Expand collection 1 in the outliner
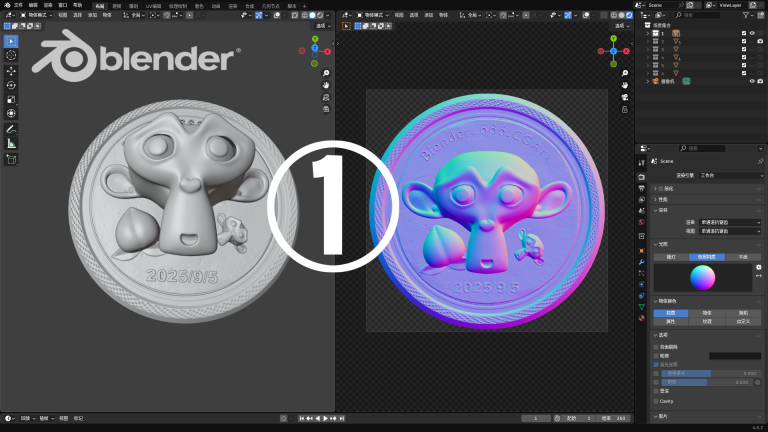 [647, 33]
